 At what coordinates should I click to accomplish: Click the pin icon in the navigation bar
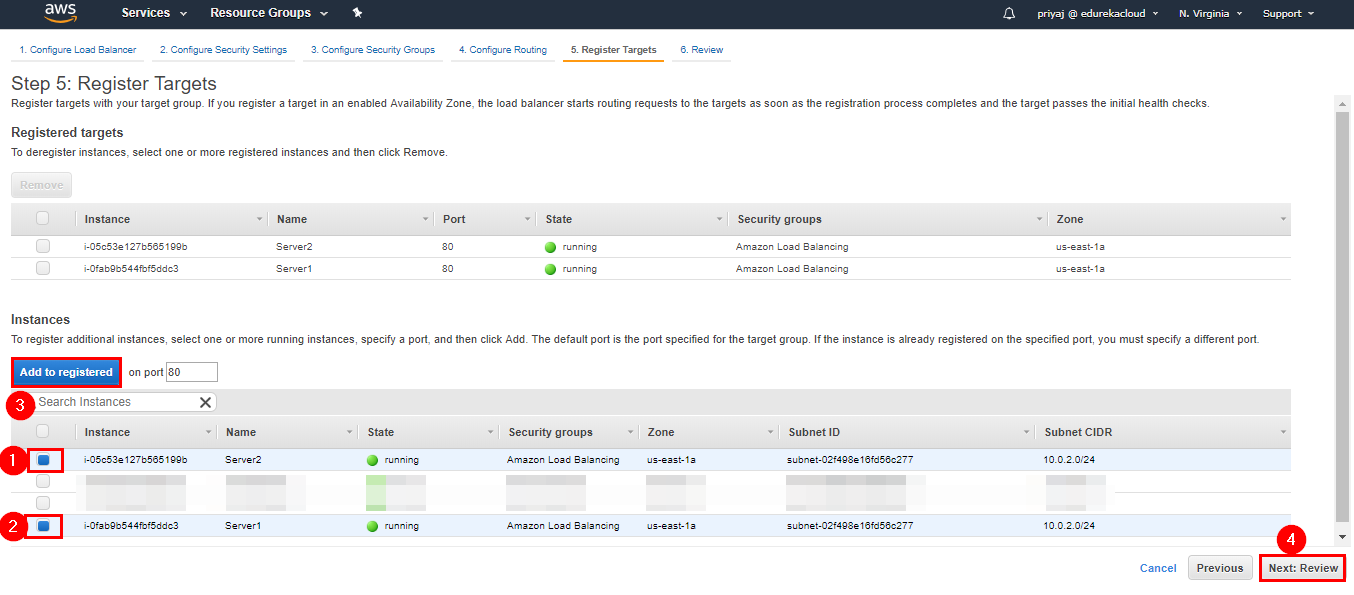357,13
